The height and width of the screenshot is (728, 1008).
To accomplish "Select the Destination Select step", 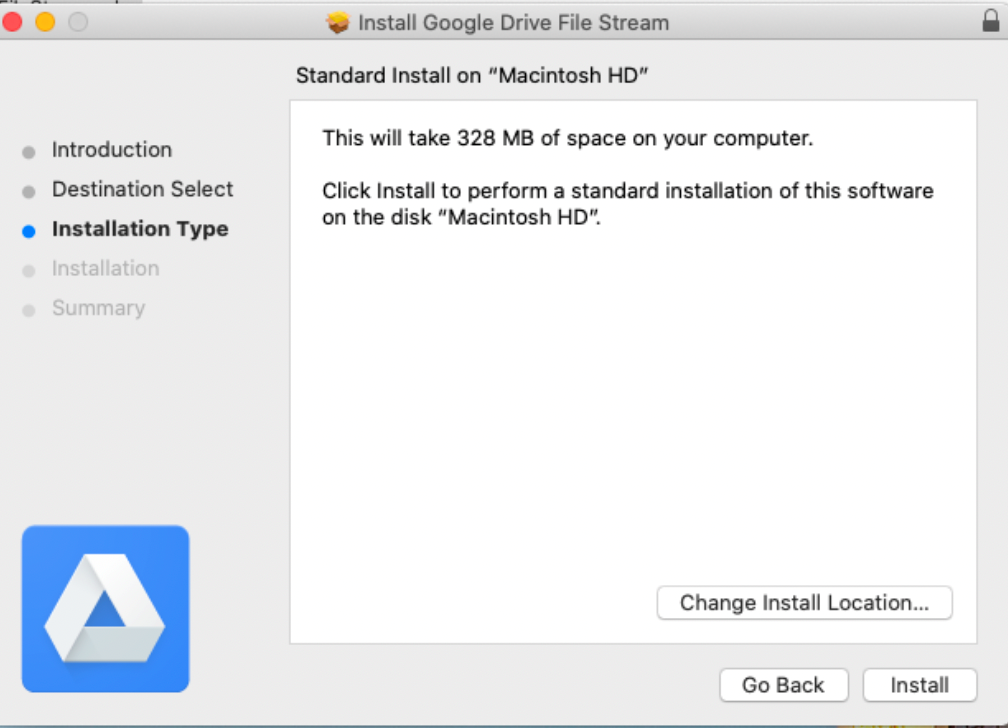I will tap(142, 189).
